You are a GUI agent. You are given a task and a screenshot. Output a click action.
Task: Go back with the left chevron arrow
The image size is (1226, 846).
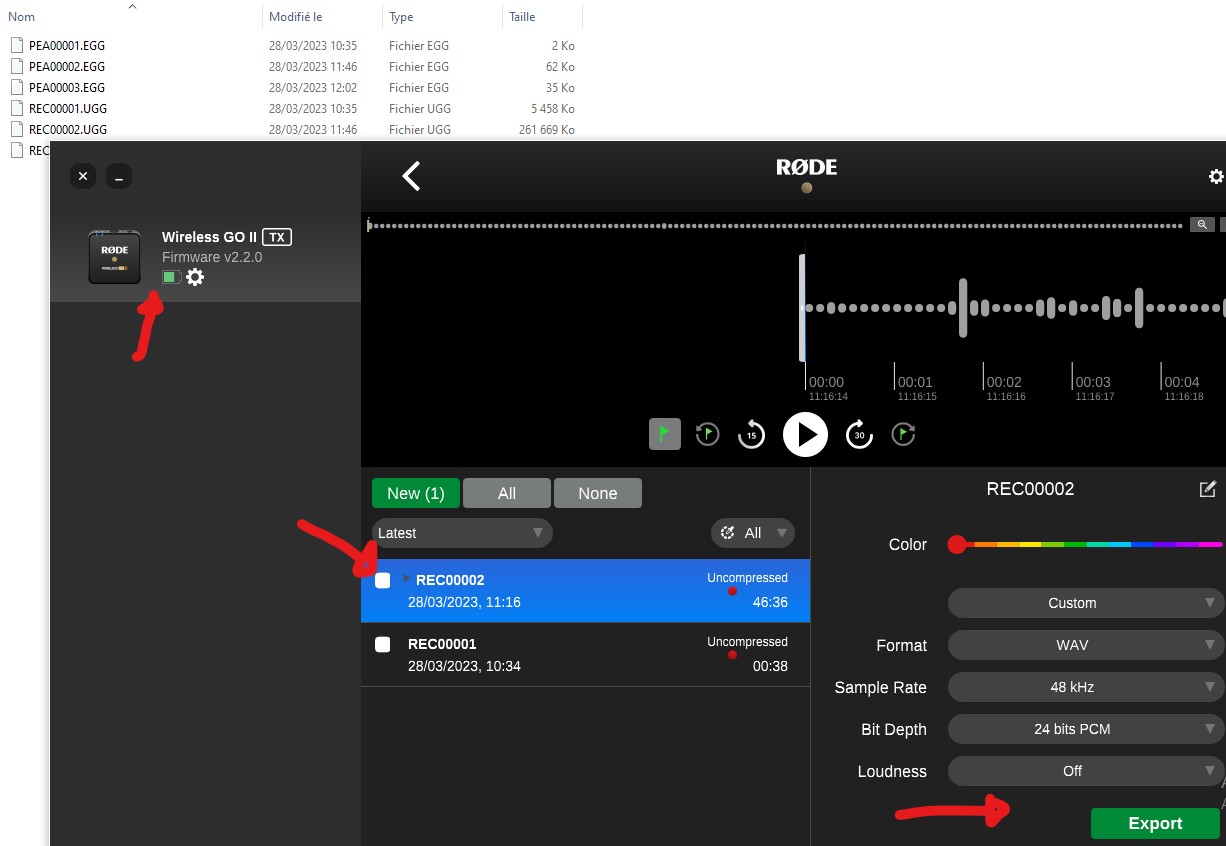[411, 176]
